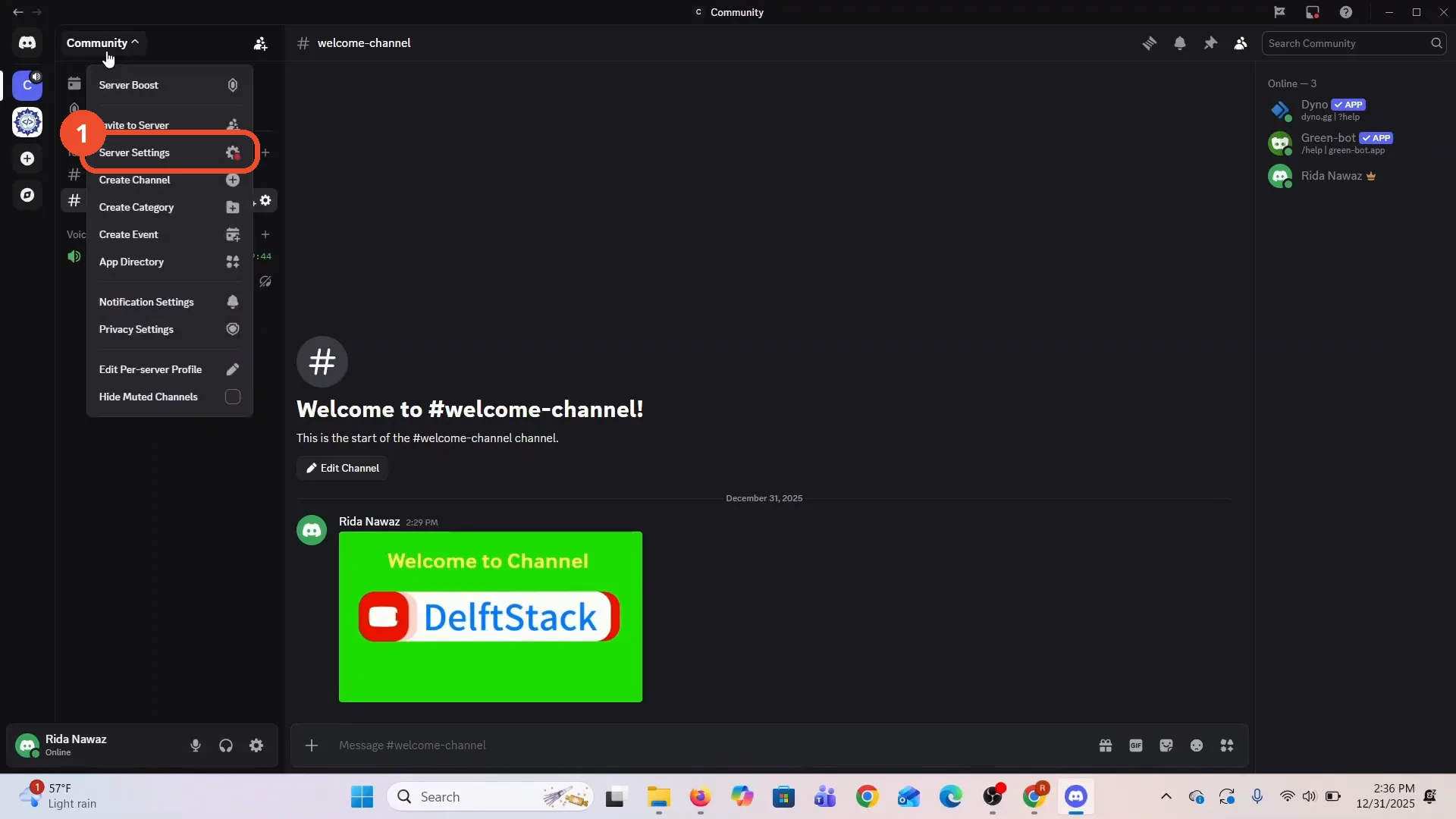Choose Create Category menu entry
Image resolution: width=1456 pixels, height=819 pixels.
click(169, 207)
